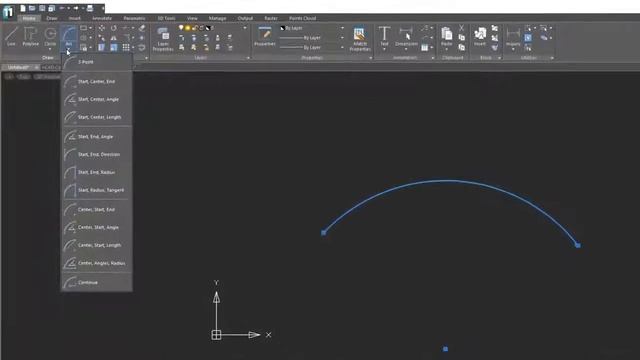Image resolution: width=640 pixels, height=360 pixels.
Task: Toggle the layer lock padlock icon
Action: click(x=195, y=28)
